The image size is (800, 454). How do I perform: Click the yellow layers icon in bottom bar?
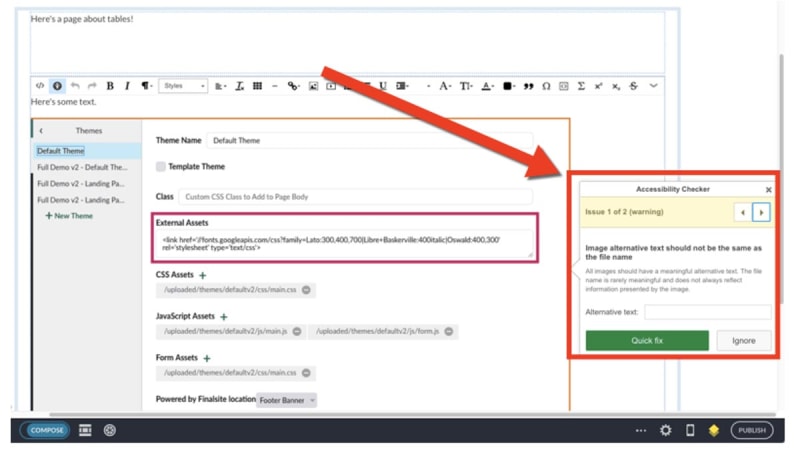pyautogui.click(x=714, y=431)
